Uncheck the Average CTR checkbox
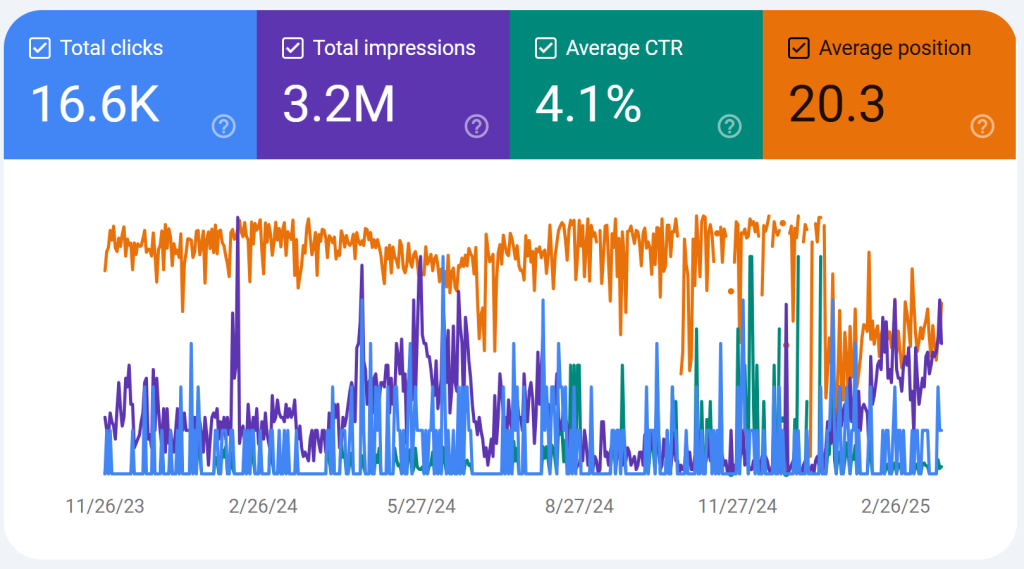Screen dimensions: 1024x569 pyautogui.click(x=546, y=48)
